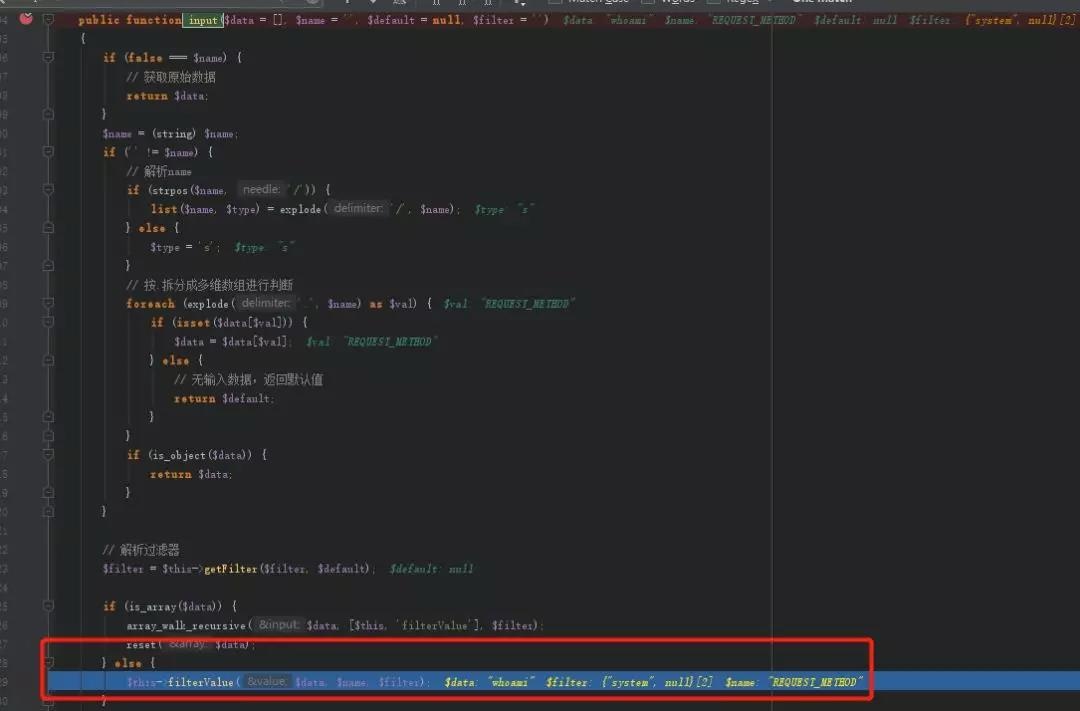Click the filterValue method on highlighted line
The height and width of the screenshot is (711, 1080).
click(x=200, y=682)
